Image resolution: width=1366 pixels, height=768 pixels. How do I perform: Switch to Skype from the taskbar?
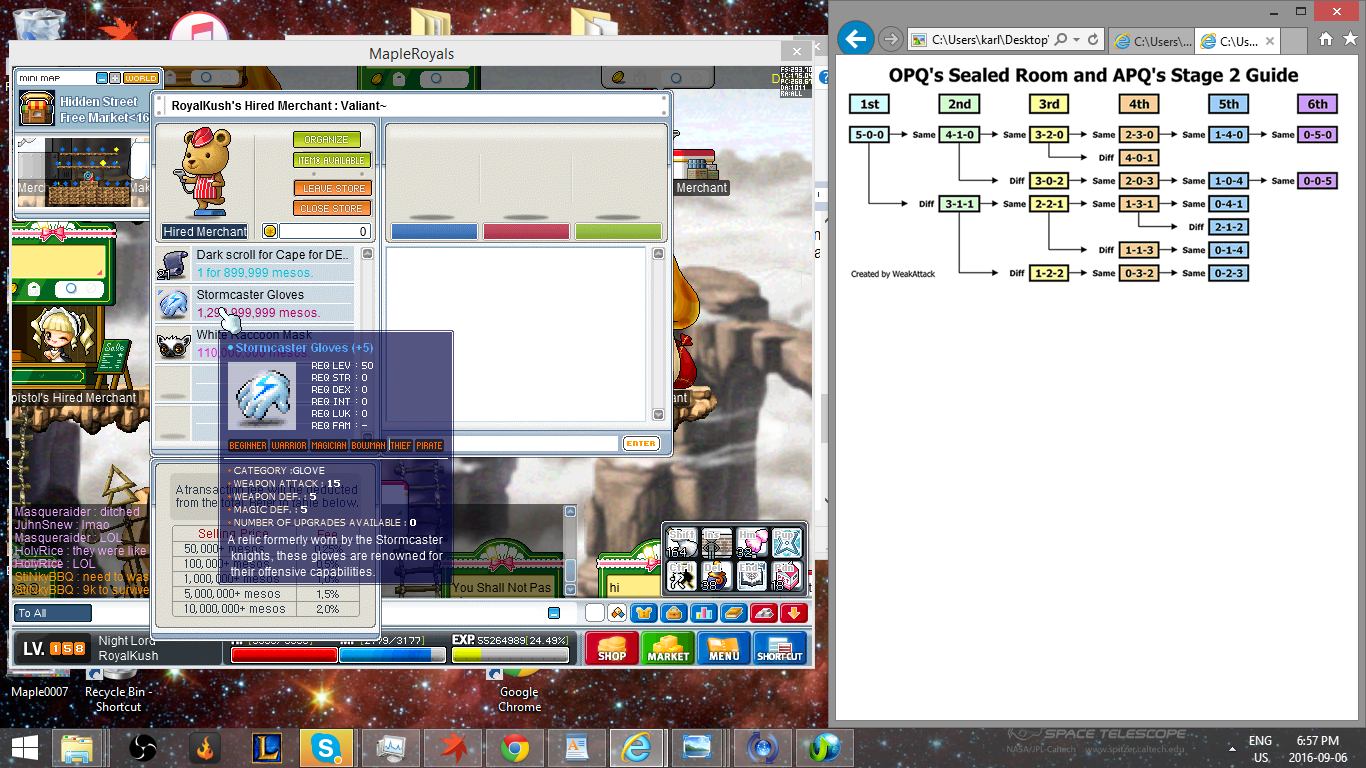327,747
